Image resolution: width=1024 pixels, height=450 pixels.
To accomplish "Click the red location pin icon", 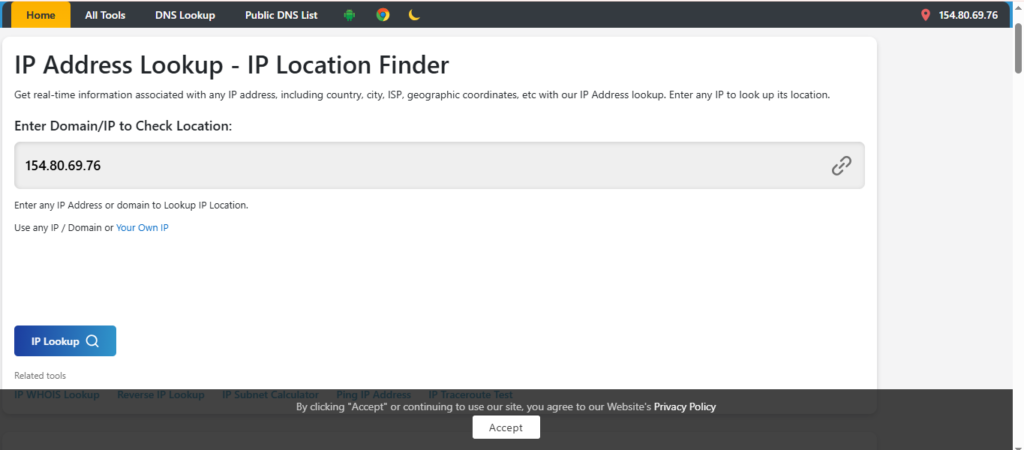I will (925, 15).
